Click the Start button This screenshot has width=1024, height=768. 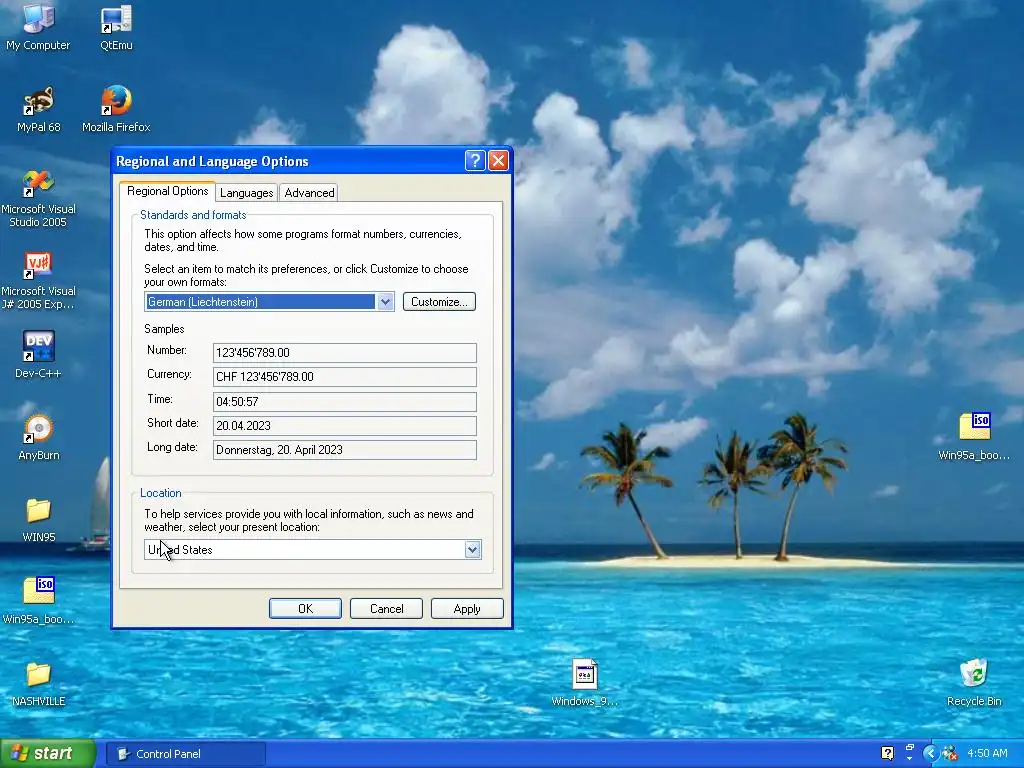tap(48, 754)
